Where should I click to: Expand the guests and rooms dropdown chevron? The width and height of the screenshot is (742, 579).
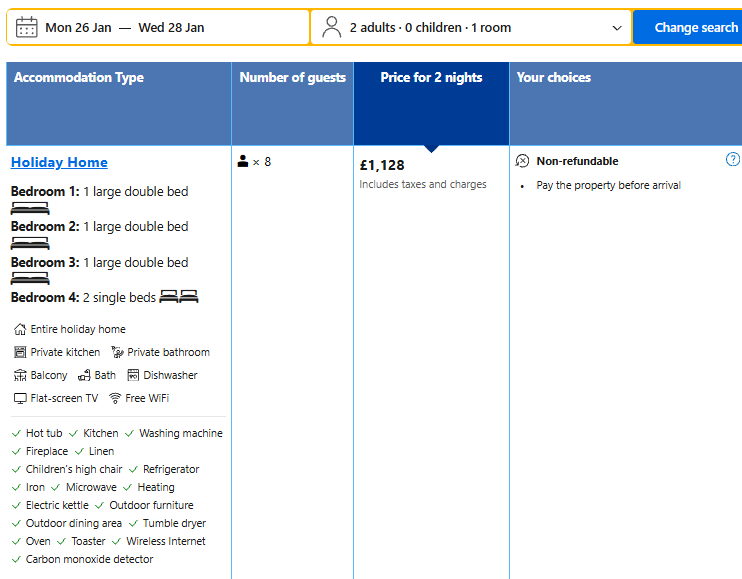click(617, 28)
